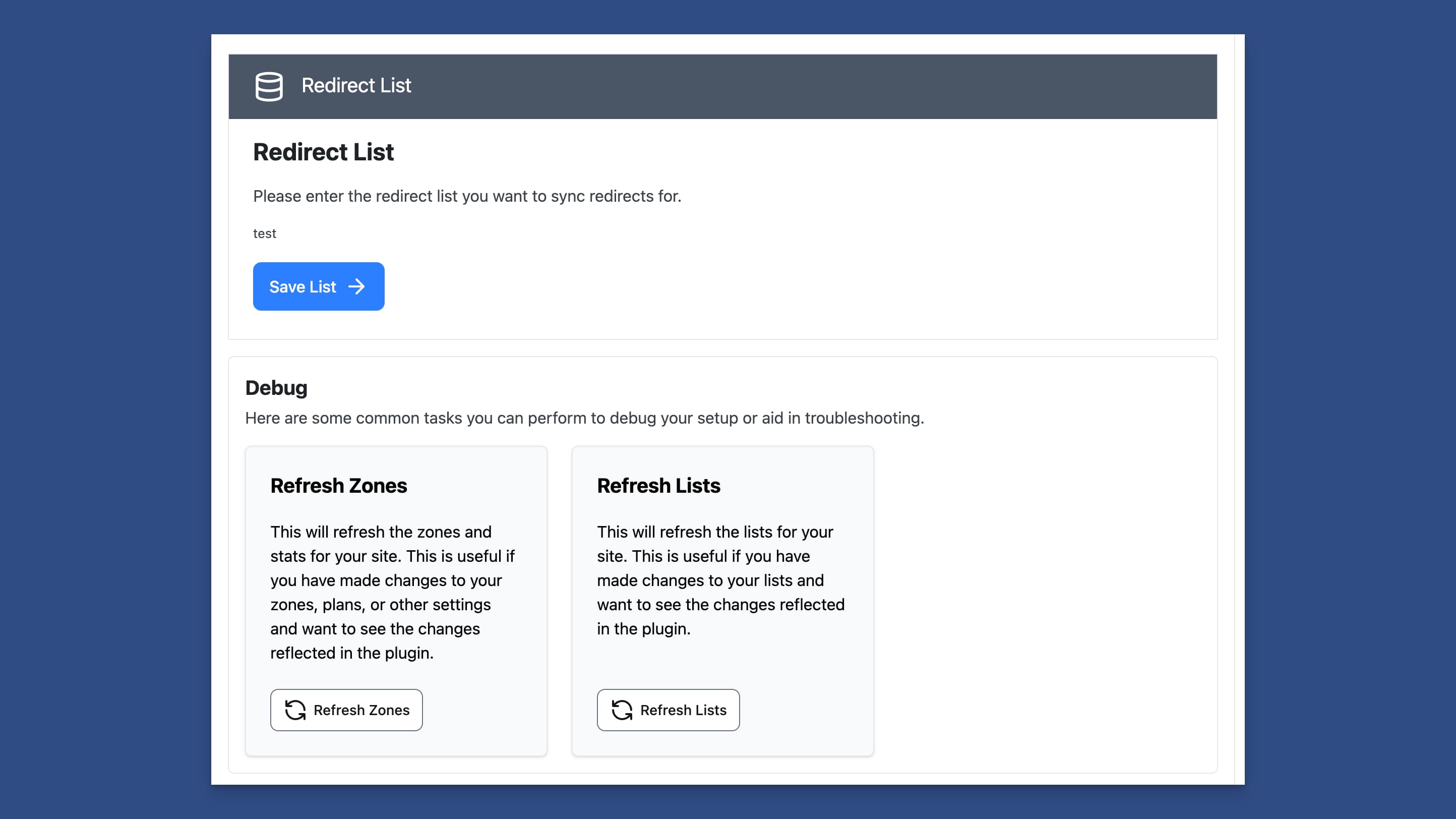Screen dimensions: 1456x819
Task: Click the 'Debug' section heading
Action: point(276,388)
